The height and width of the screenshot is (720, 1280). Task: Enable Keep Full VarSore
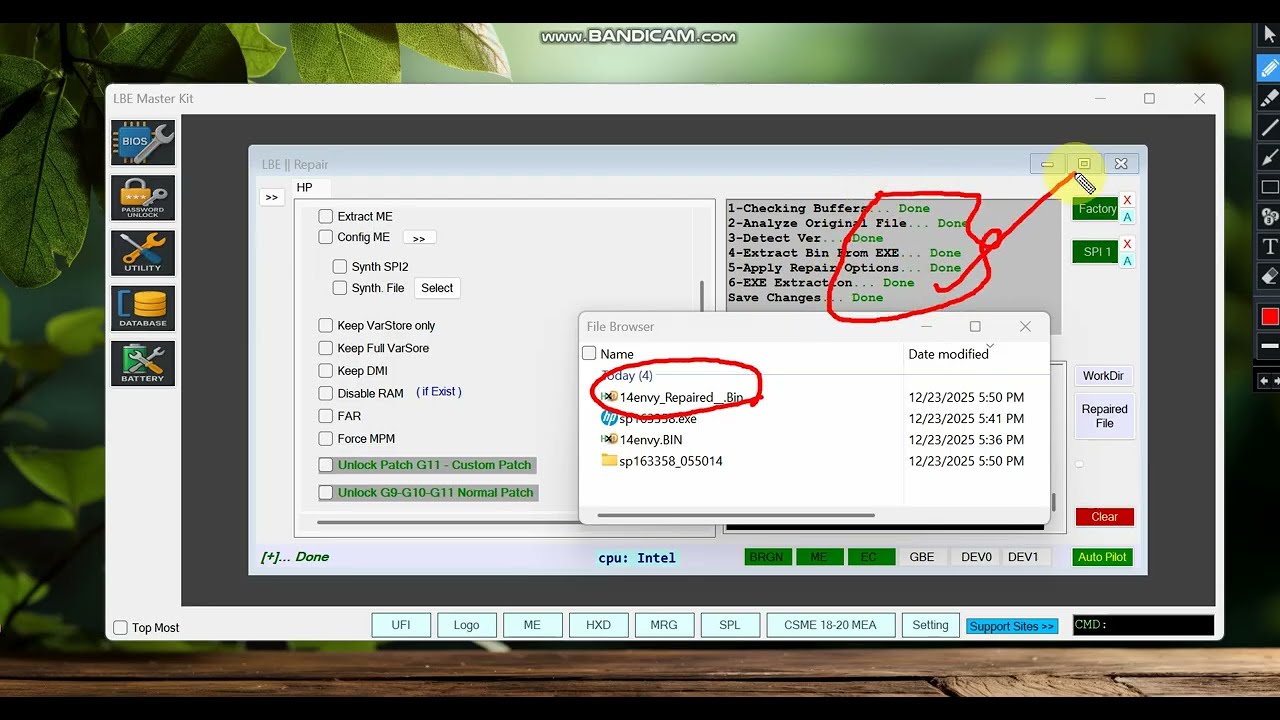tap(325, 348)
